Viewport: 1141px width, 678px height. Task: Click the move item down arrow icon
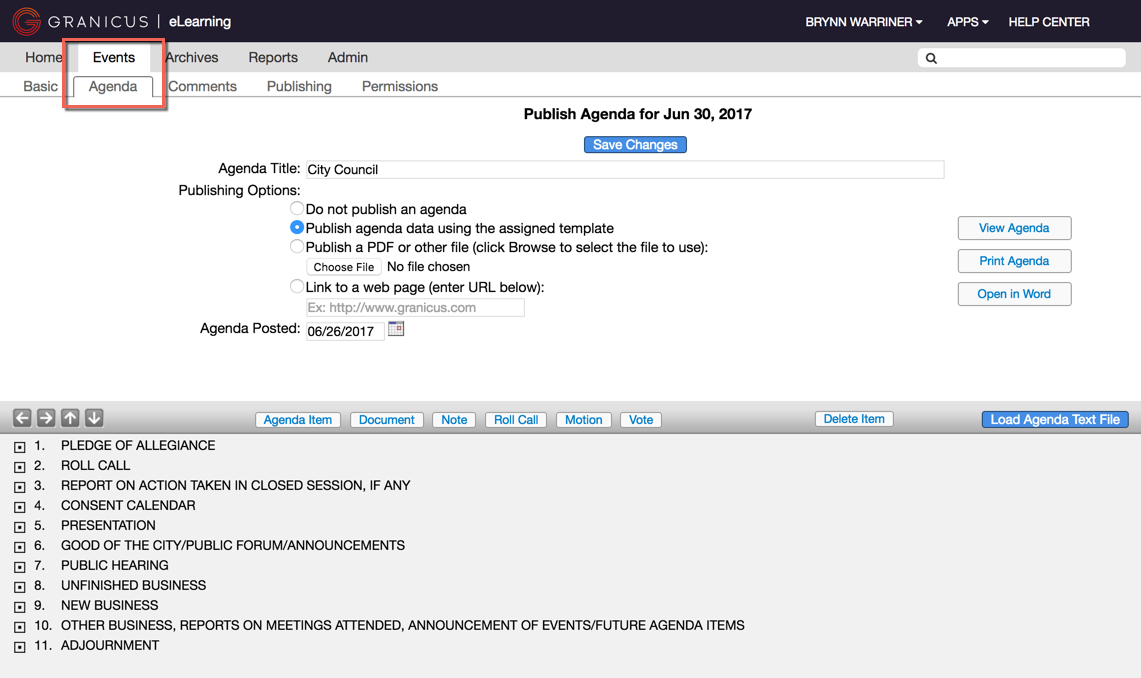(94, 418)
